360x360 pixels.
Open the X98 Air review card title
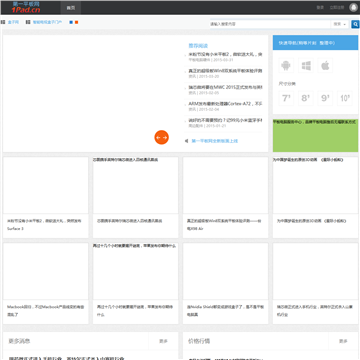coord(224,225)
